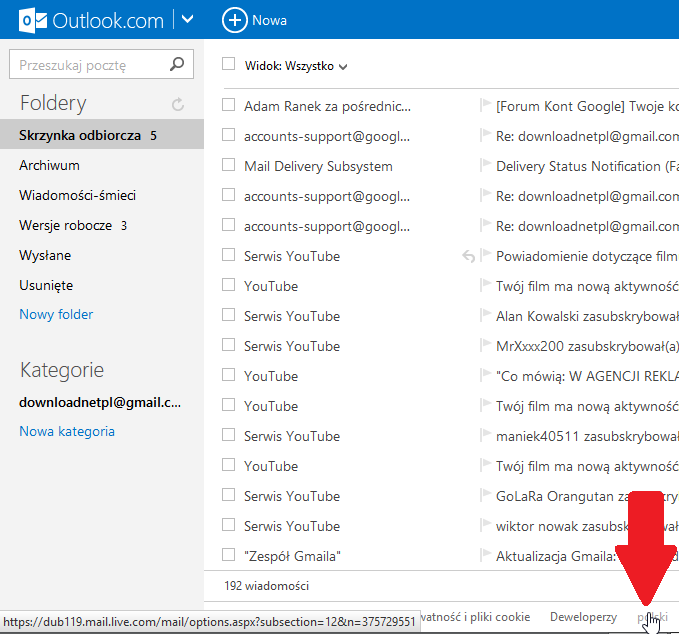
Task: Open message Alan Kowalski zasubskrybował
Action: pyautogui.click(x=587, y=317)
